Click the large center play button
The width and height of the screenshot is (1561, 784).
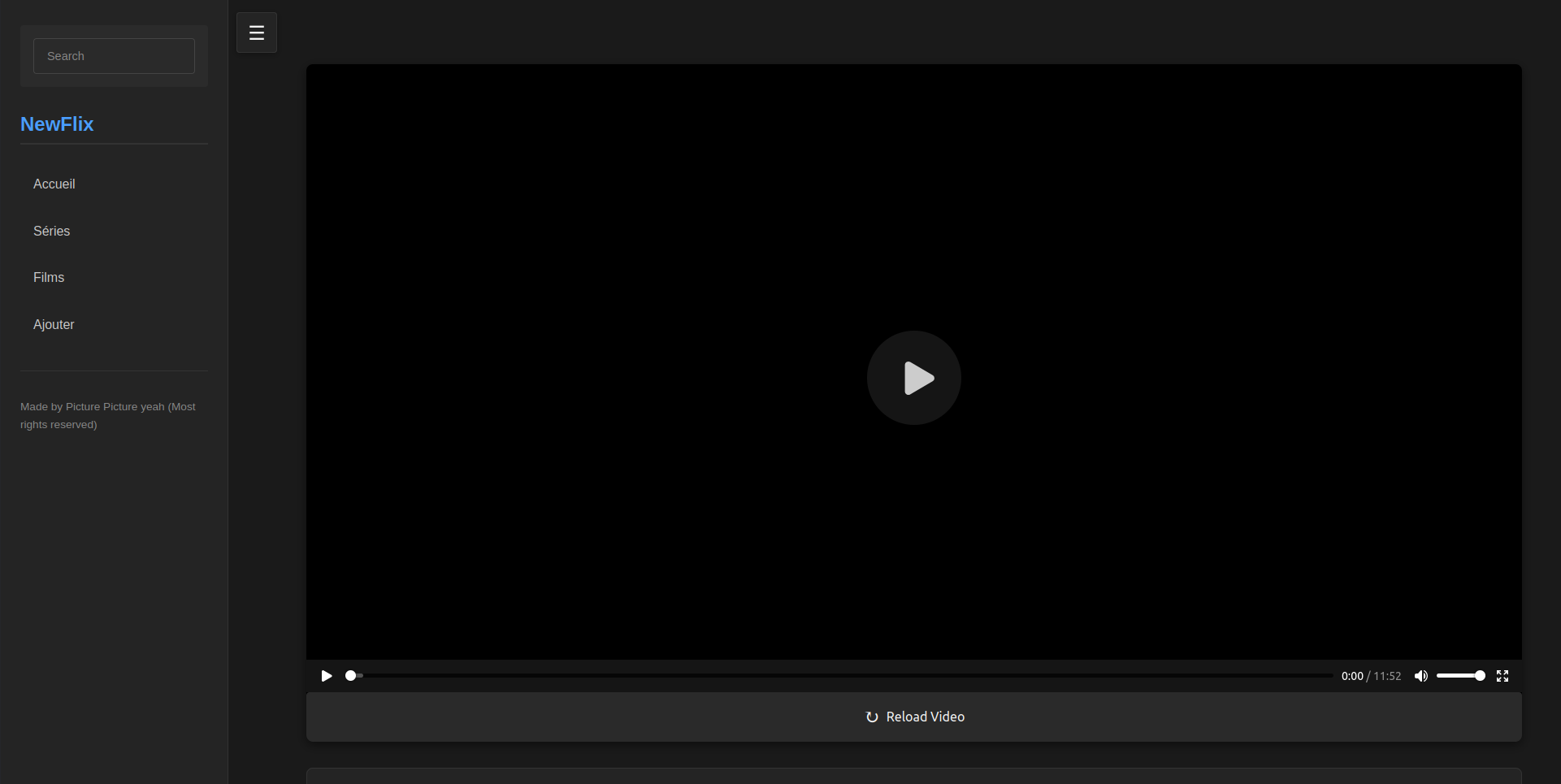913,378
